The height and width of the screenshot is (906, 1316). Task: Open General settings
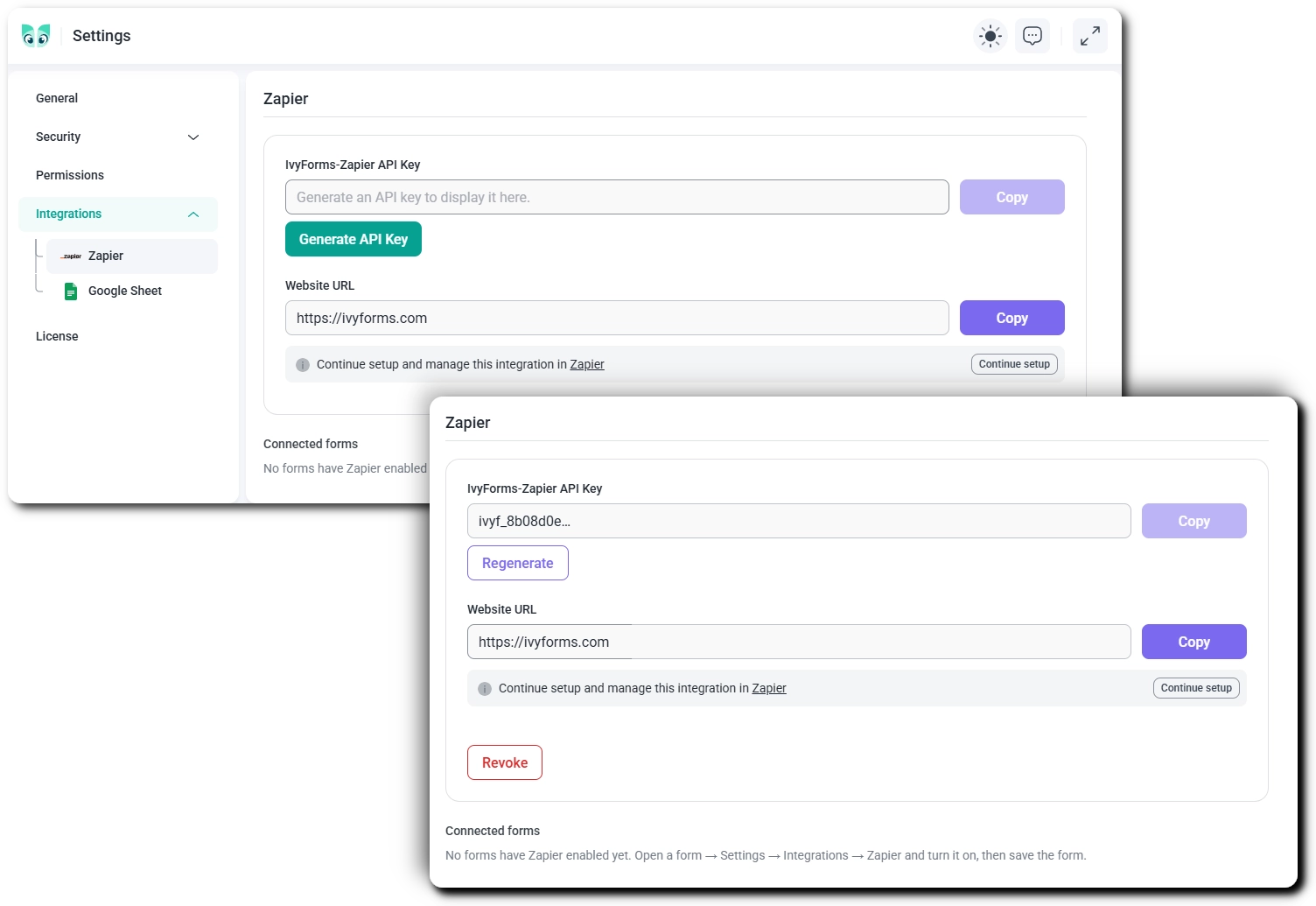coord(57,98)
